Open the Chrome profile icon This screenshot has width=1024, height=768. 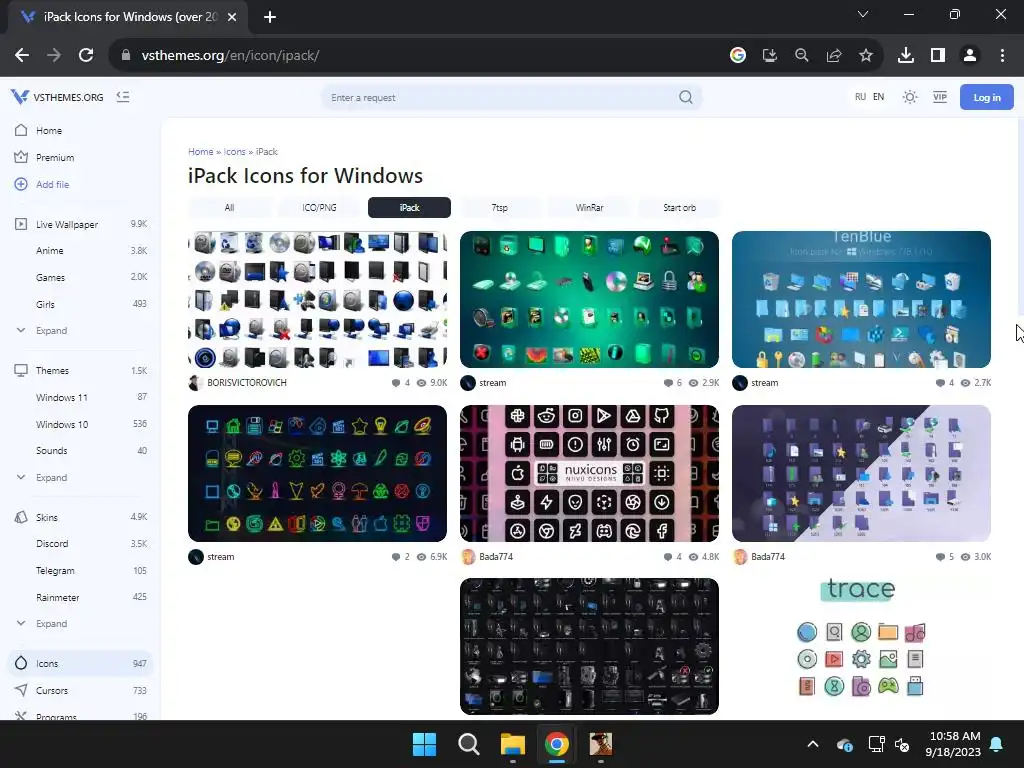970,56
